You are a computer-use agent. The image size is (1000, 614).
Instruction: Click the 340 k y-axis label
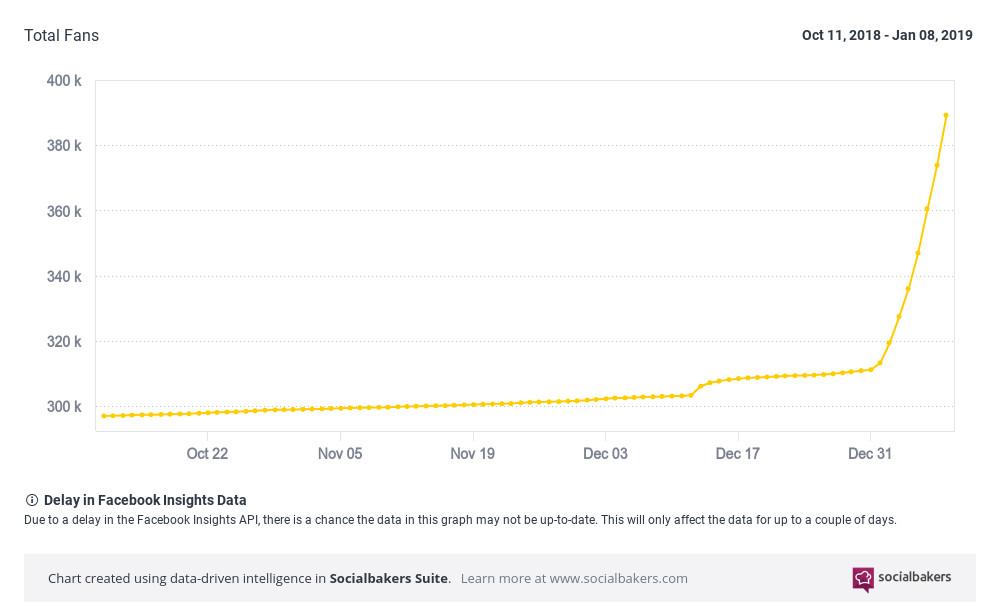64,276
